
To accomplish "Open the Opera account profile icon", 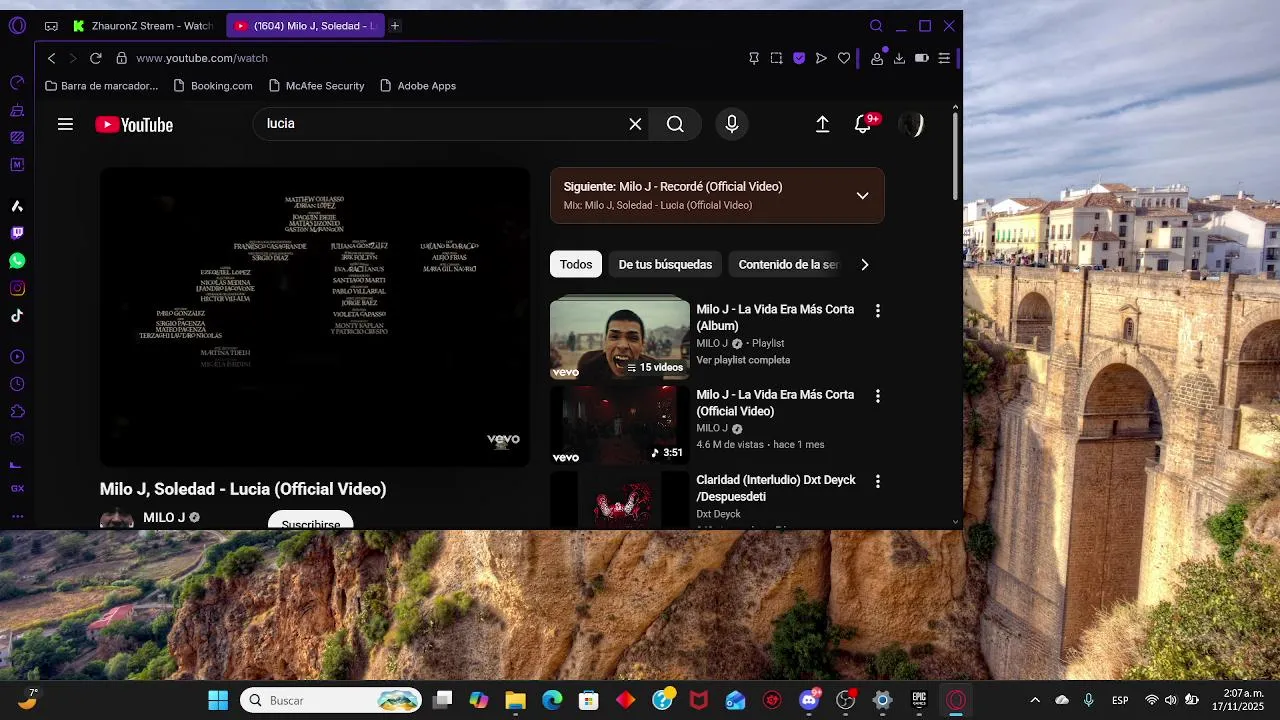I will point(877,58).
